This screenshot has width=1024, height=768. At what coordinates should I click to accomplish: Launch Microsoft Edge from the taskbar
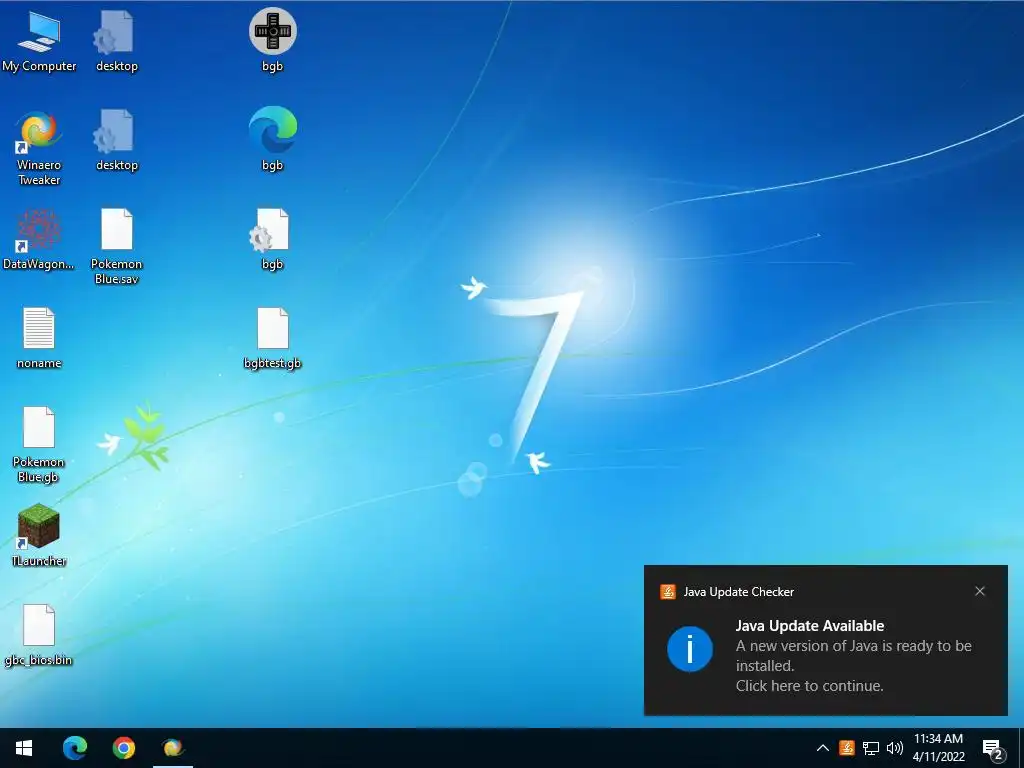click(x=74, y=748)
